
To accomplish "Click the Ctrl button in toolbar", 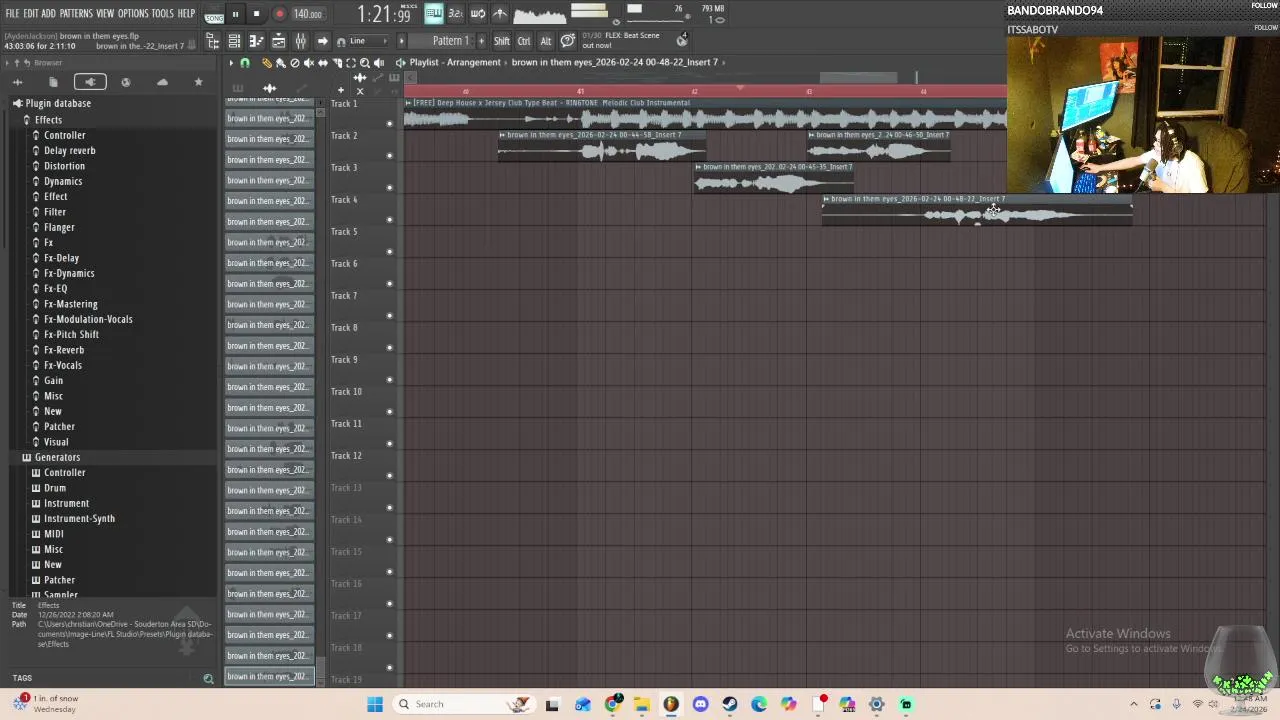I will (524, 41).
